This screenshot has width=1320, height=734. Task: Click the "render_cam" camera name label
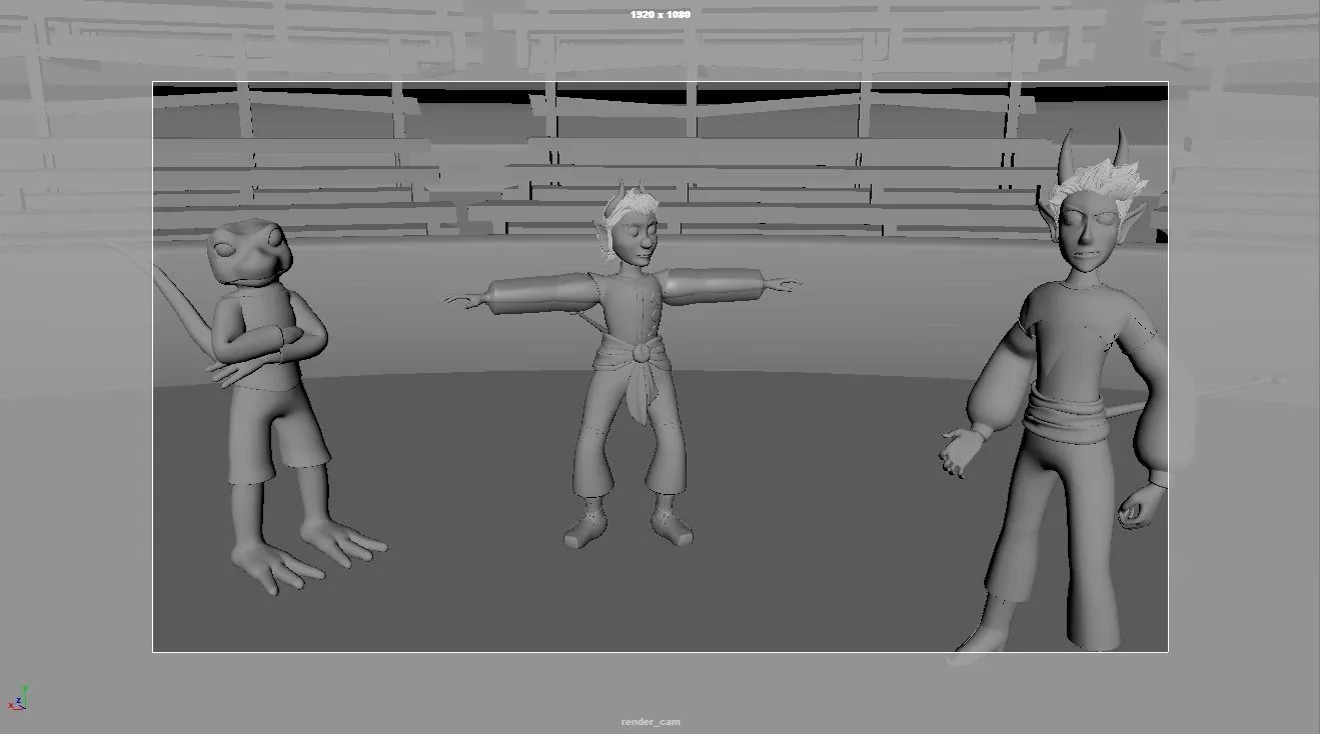[x=650, y=722]
